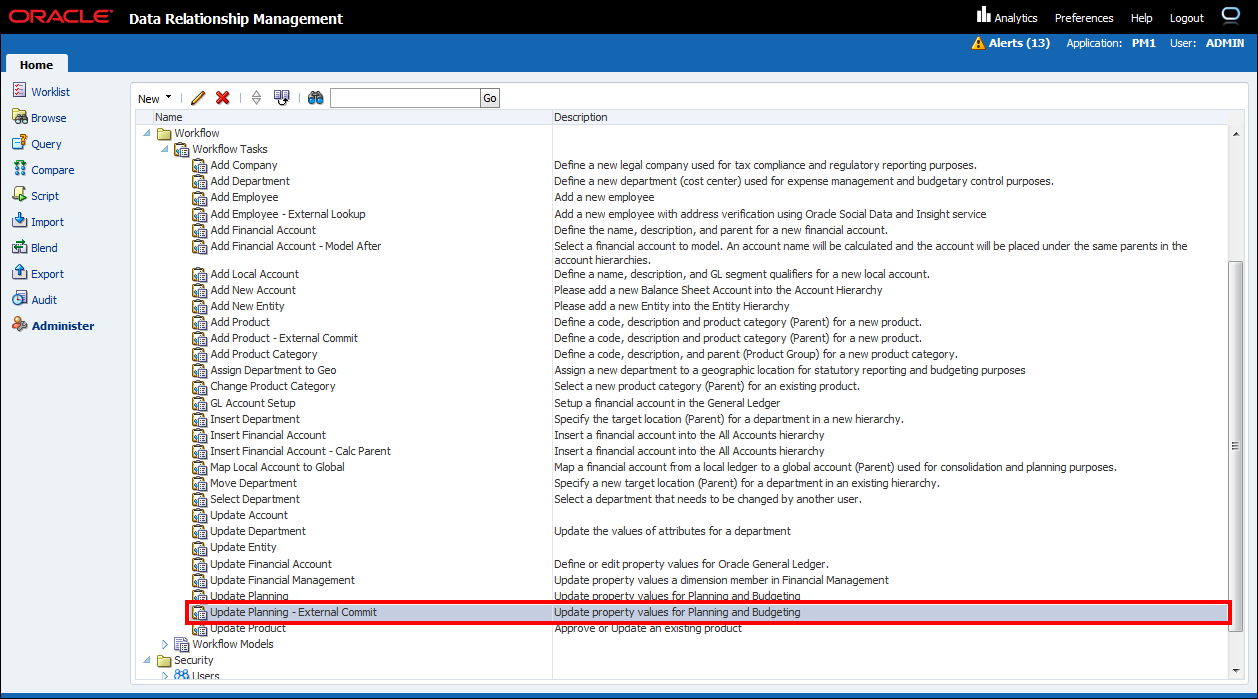The image size is (1258, 699).
Task: Click the Move Department task icon
Action: click(x=200, y=484)
